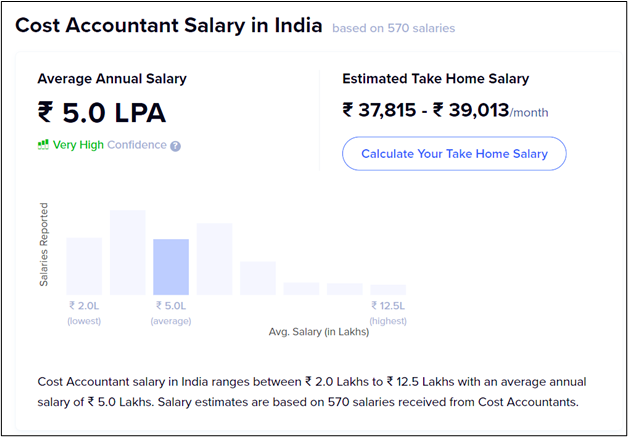
Task: Click the Avg. Salary (in Lakhs) axis title
Action: (318, 332)
